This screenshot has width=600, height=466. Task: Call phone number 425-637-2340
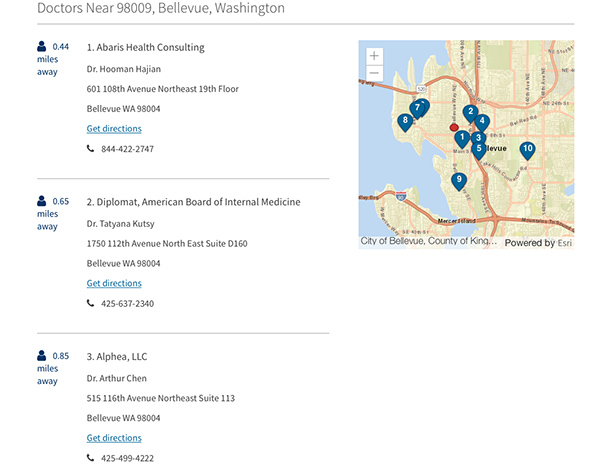click(127, 304)
